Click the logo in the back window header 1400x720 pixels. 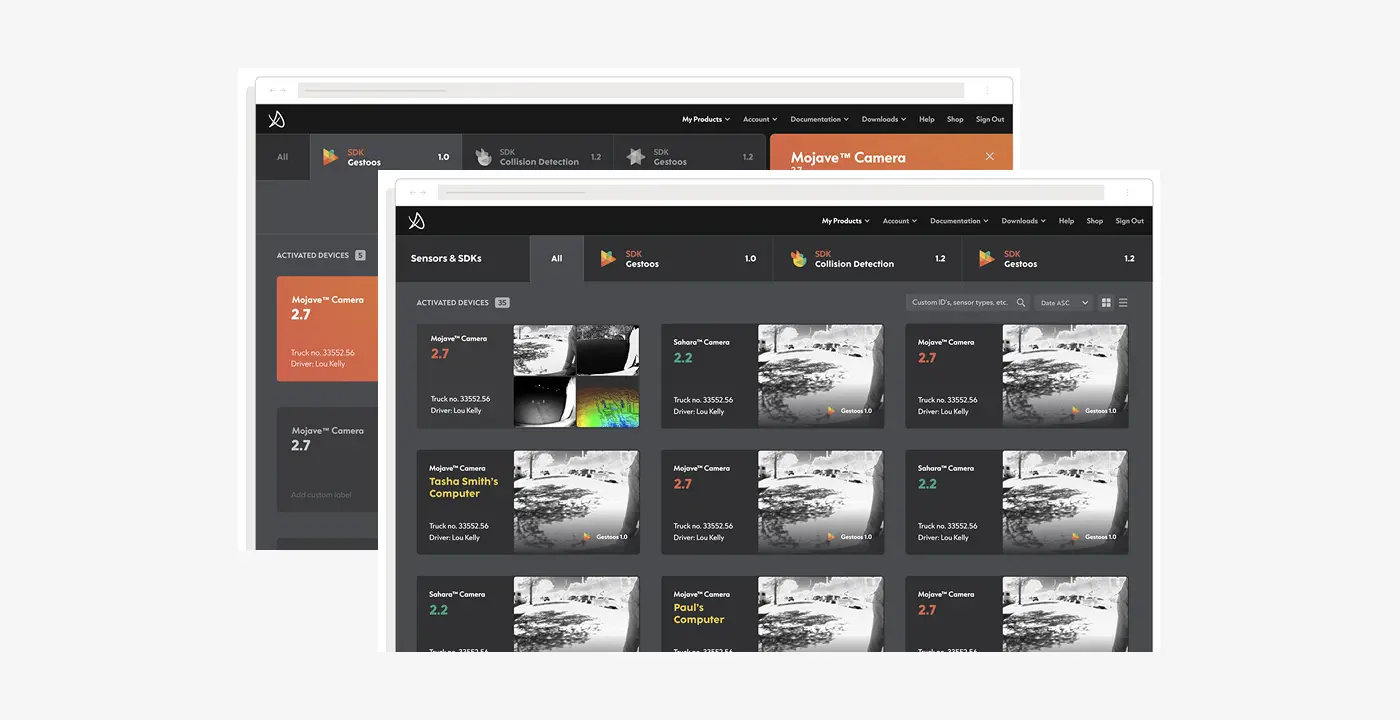(277, 119)
